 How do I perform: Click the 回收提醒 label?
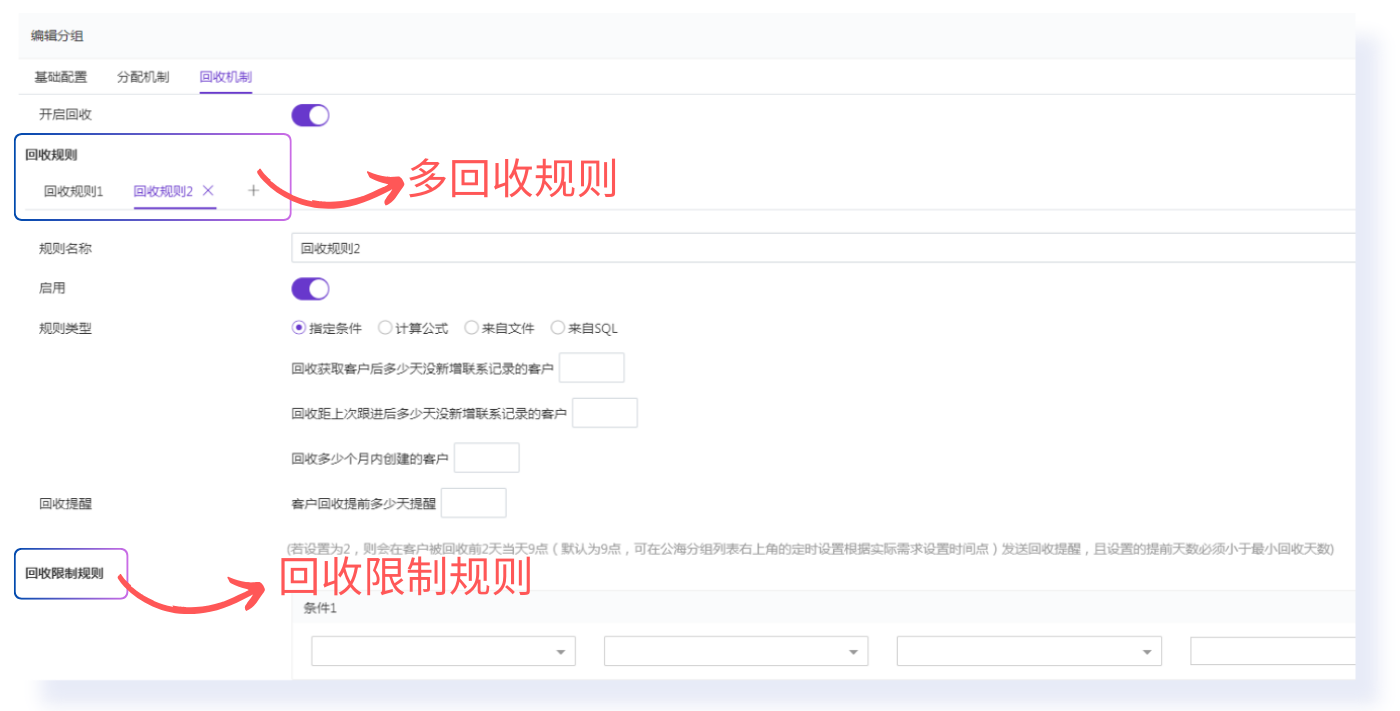65,504
